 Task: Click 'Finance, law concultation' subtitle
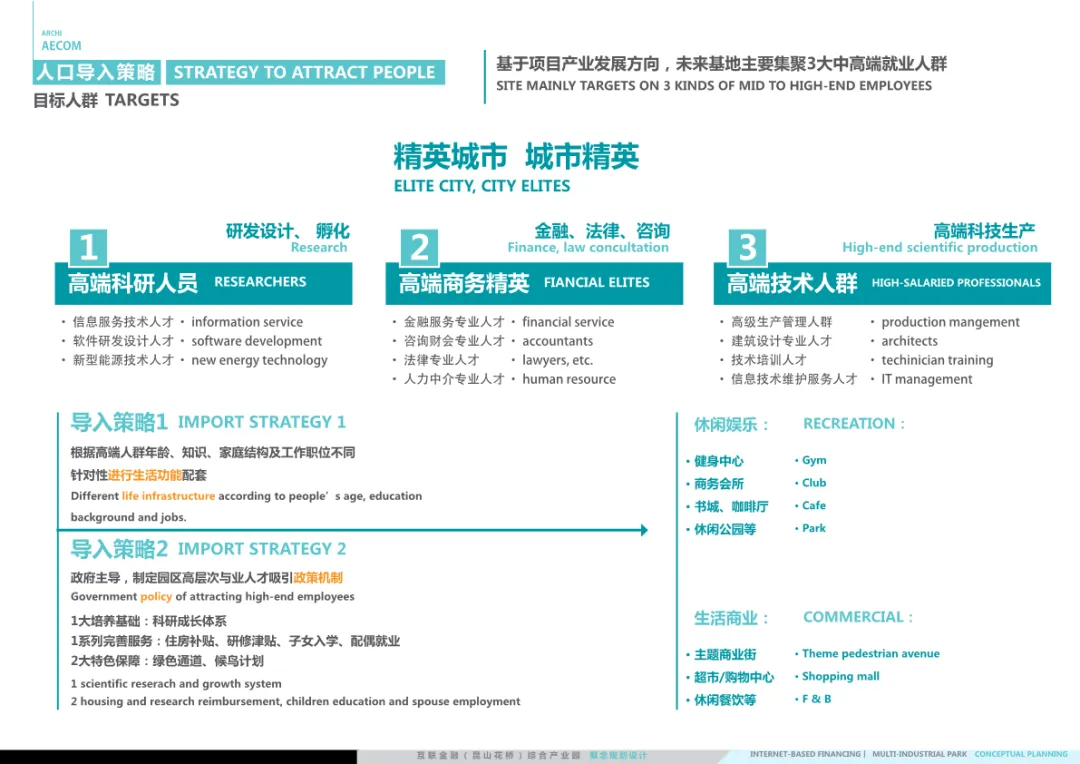[588, 247]
